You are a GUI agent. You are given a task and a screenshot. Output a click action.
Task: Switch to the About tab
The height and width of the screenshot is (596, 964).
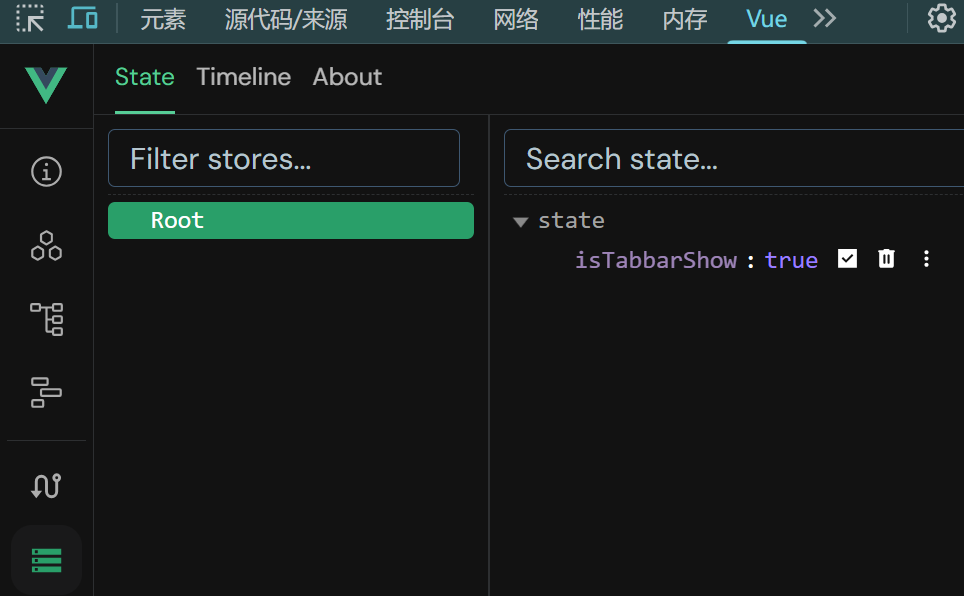[x=347, y=77]
